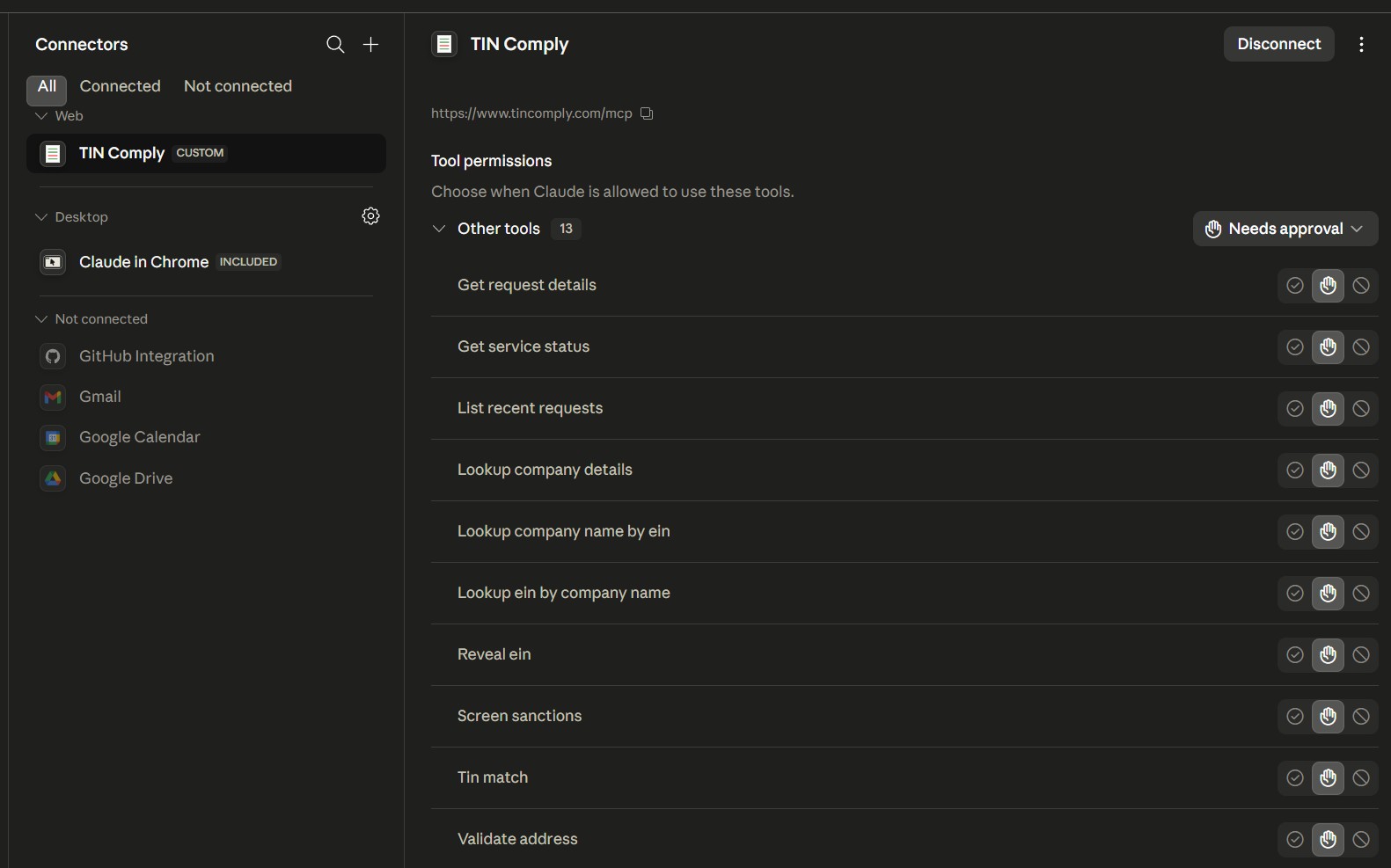Screen dimensions: 1391x868
Task: Block the Get service status tool
Action: pyautogui.click(x=1361, y=346)
